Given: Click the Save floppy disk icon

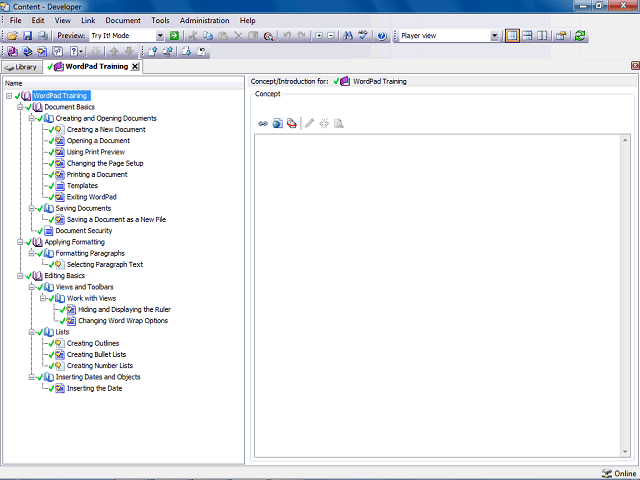Looking at the screenshot, I should (27, 36).
